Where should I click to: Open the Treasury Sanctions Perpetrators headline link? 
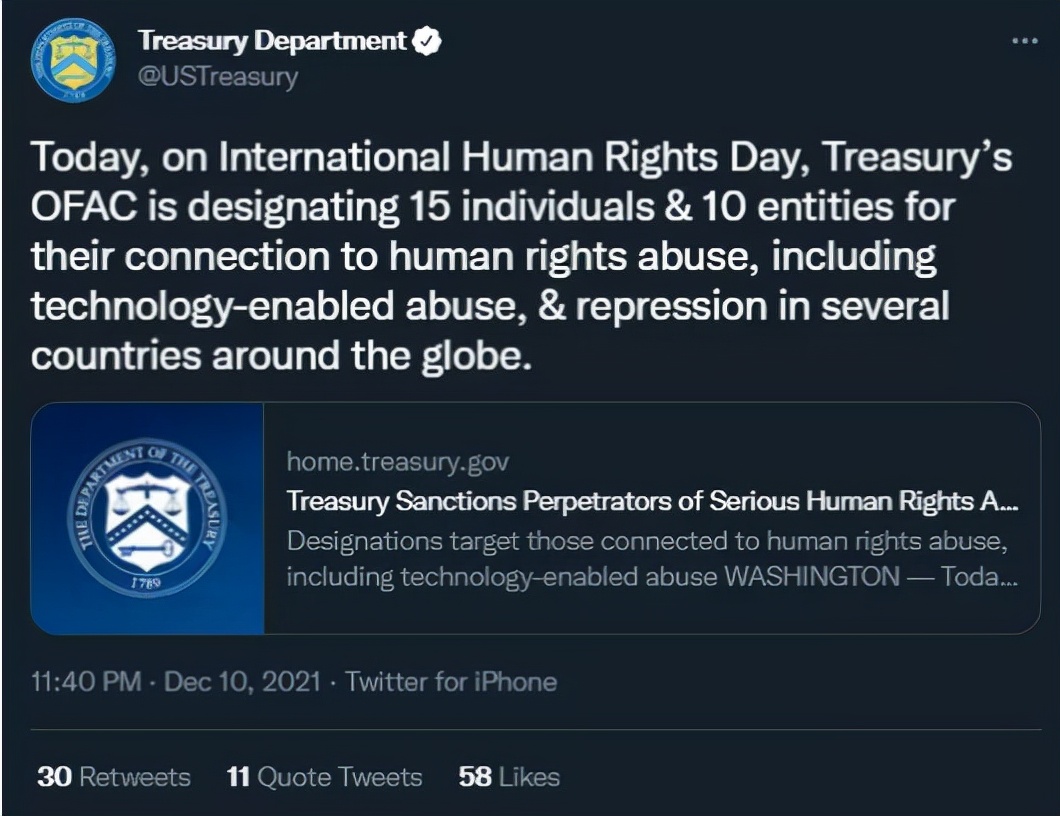[652, 502]
